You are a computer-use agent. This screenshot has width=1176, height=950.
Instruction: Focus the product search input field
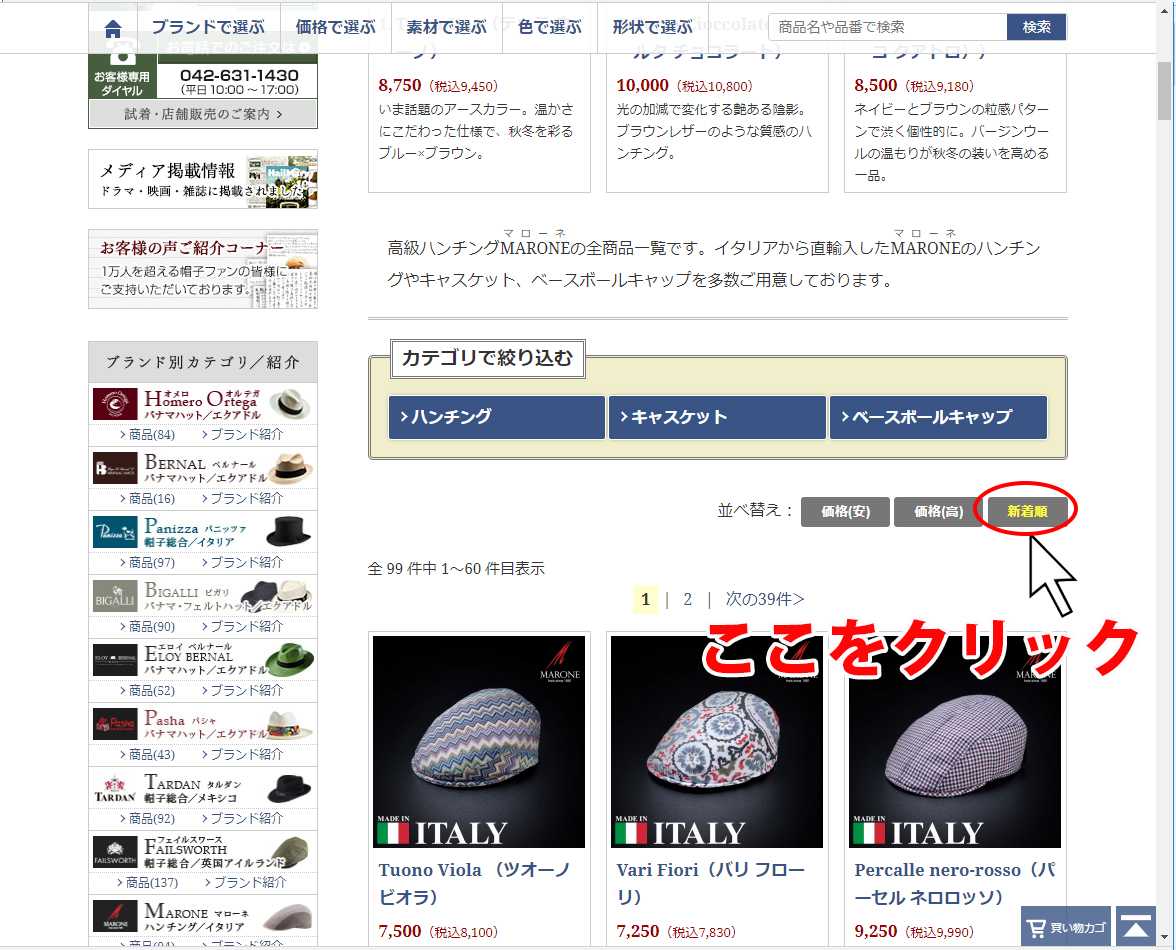(x=887, y=27)
